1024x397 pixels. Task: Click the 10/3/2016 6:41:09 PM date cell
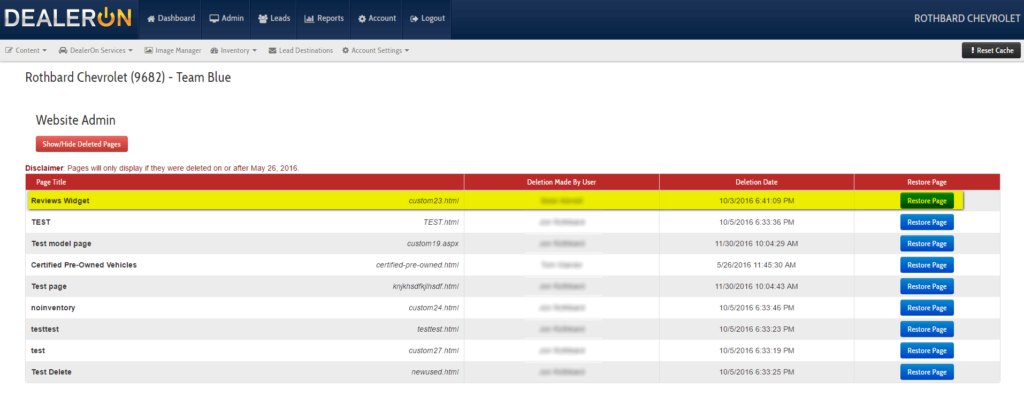pos(757,201)
